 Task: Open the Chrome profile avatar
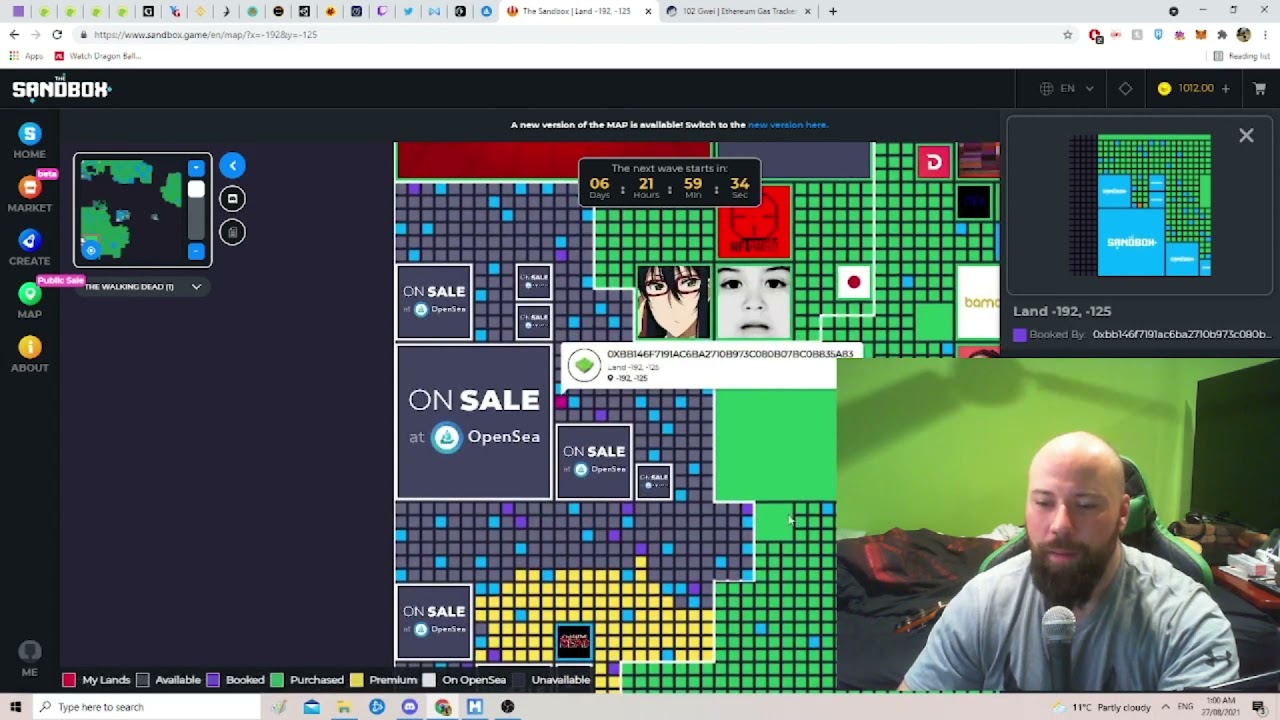[x=1243, y=34]
